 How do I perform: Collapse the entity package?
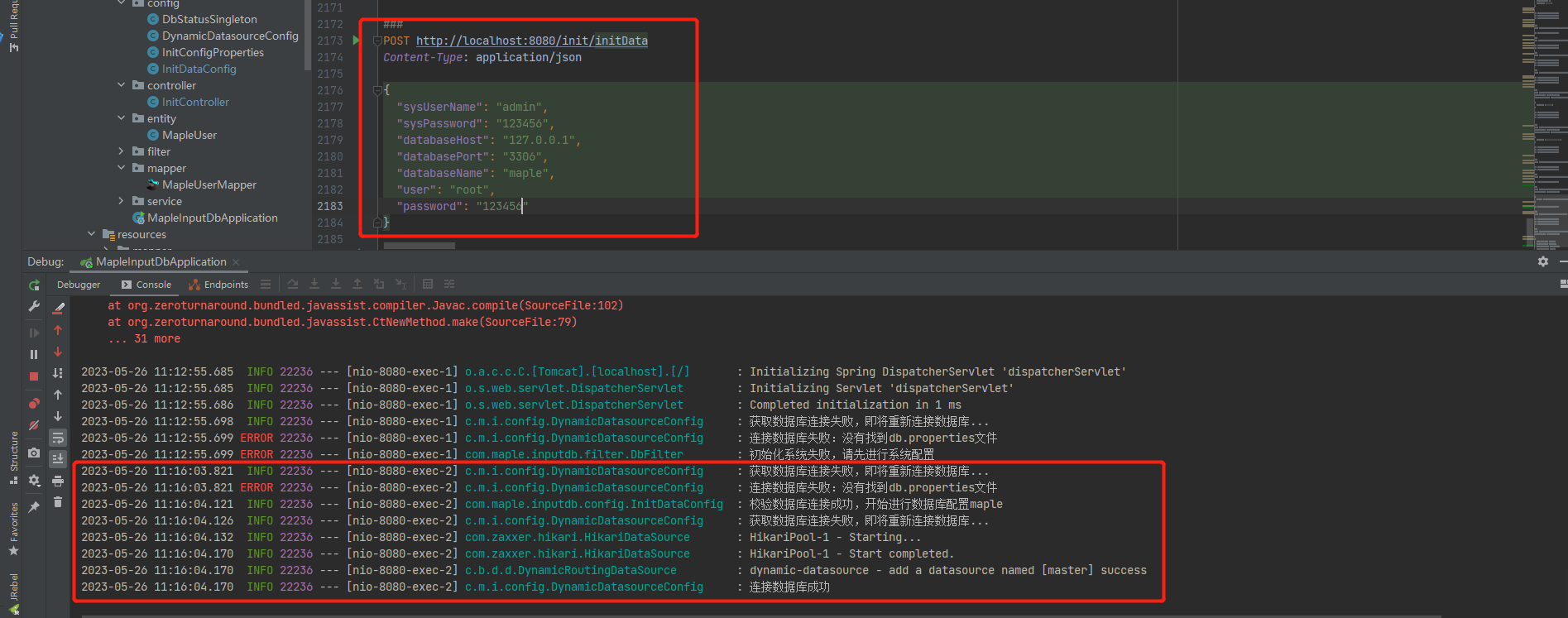pos(122,117)
